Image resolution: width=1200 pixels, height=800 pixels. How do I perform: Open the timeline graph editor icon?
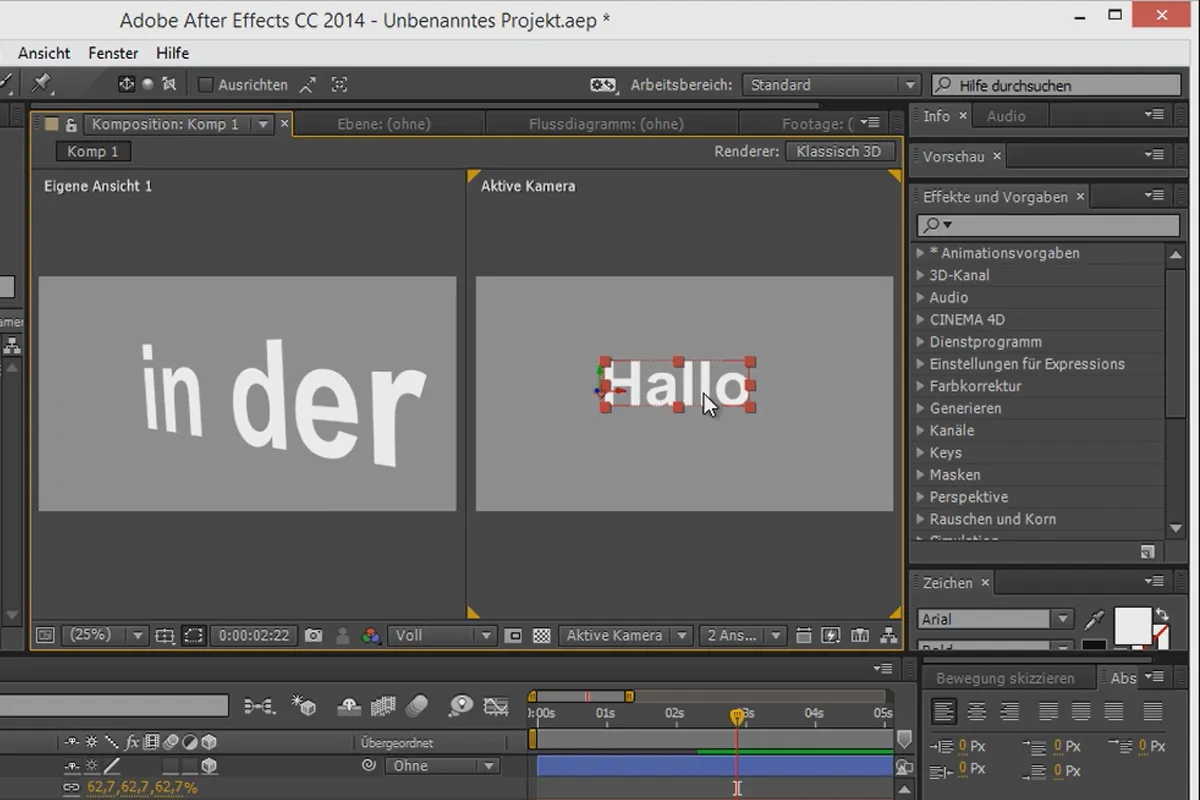495,706
